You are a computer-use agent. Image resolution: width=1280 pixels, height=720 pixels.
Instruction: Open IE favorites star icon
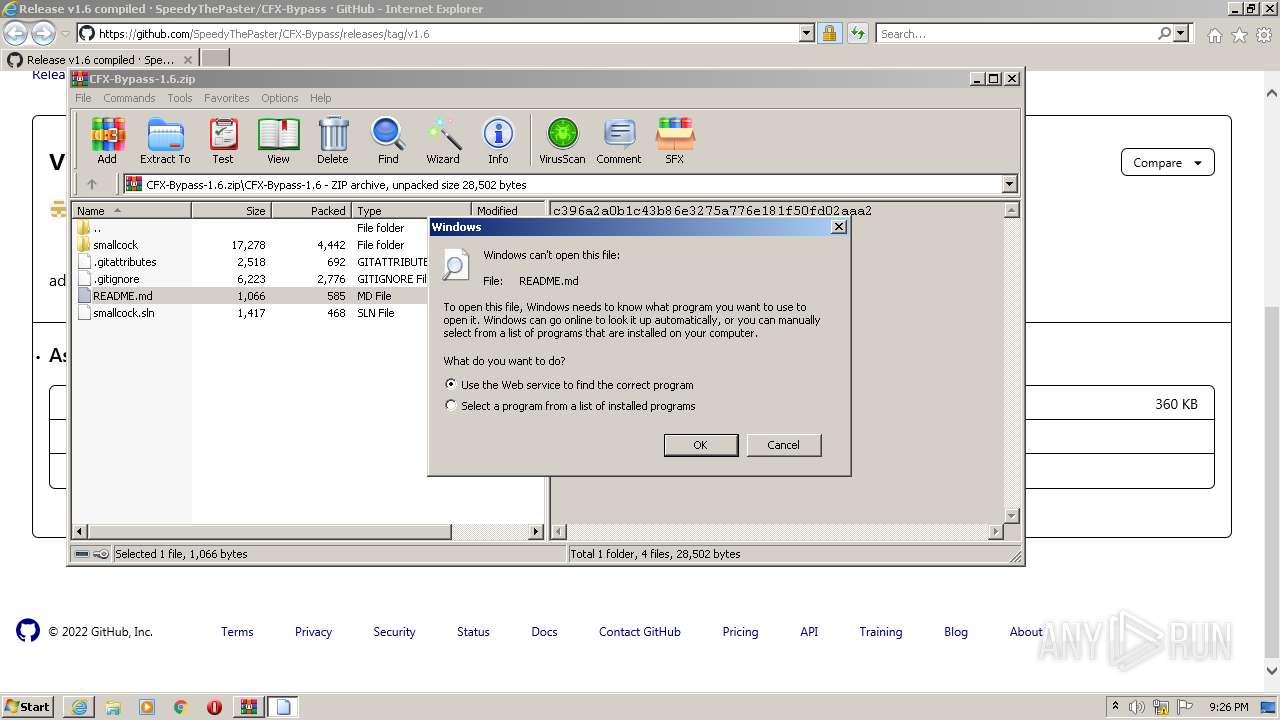pos(1239,35)
